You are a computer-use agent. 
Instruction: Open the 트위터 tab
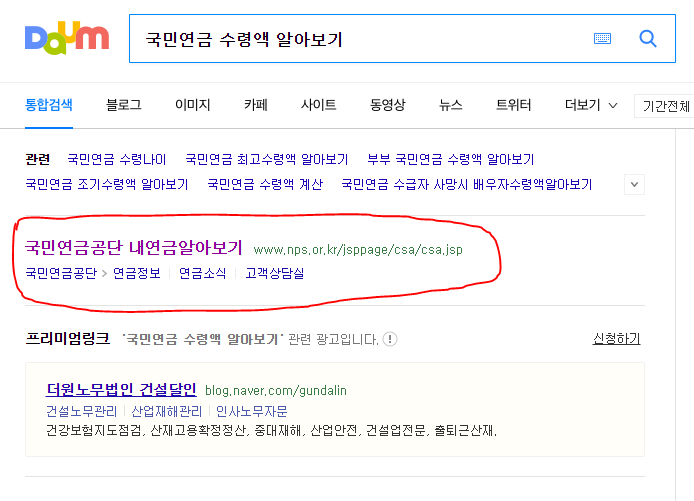click(513, 105)
